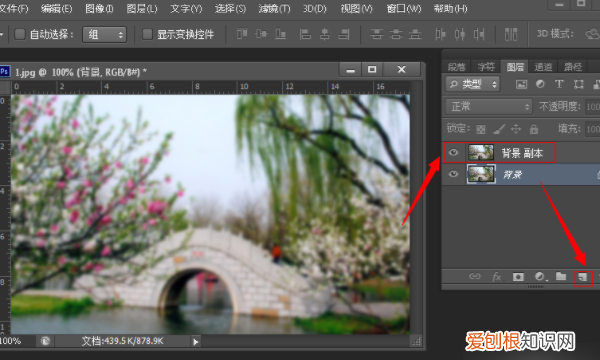Click Distribute horizontal centers icon
Image resolution: width=600 pixels, height=360 pixels.
pyautogui.click(x=460, y=34)
